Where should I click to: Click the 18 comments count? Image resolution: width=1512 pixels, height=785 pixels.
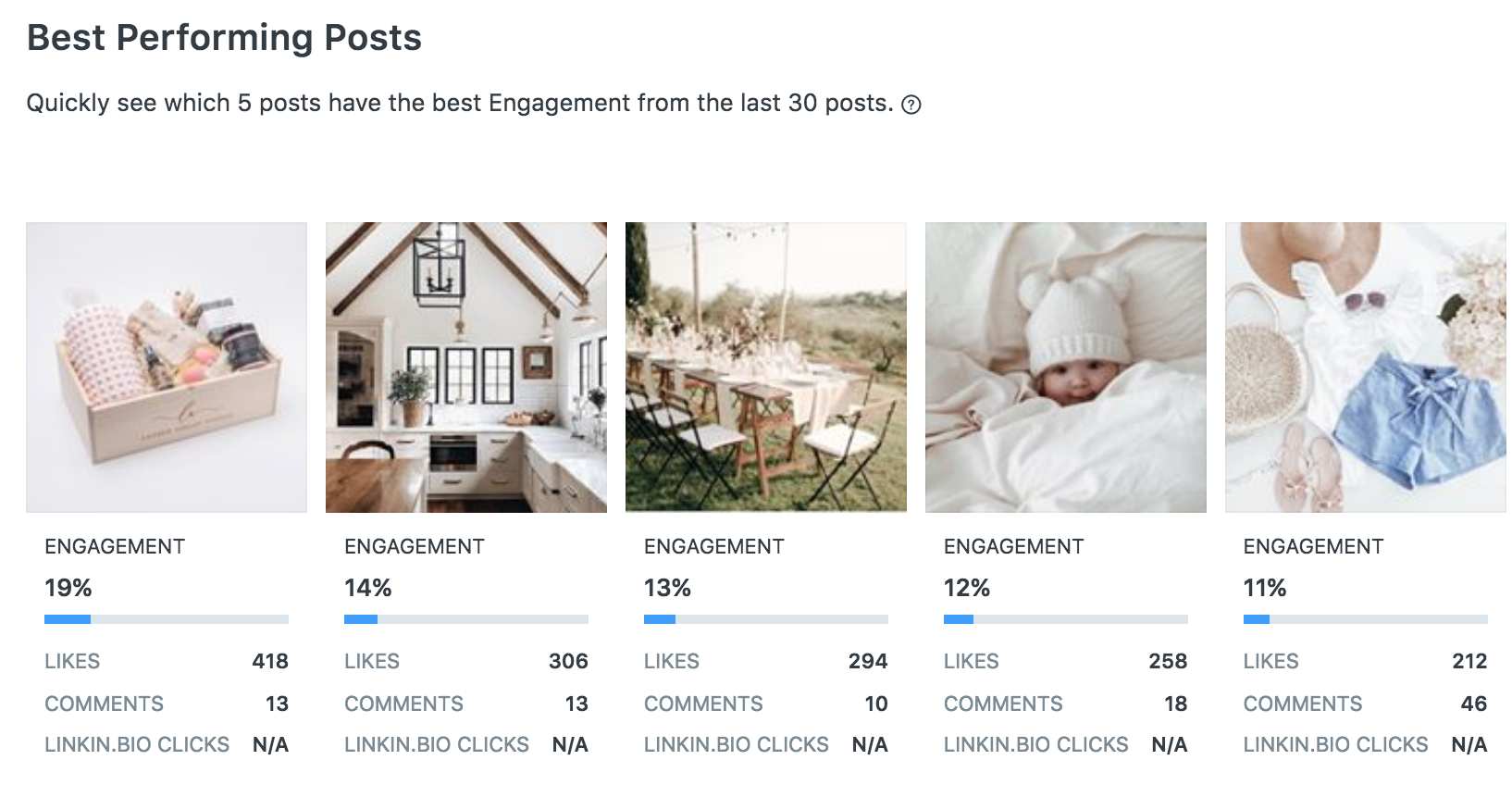click(x=1176, y=704)
